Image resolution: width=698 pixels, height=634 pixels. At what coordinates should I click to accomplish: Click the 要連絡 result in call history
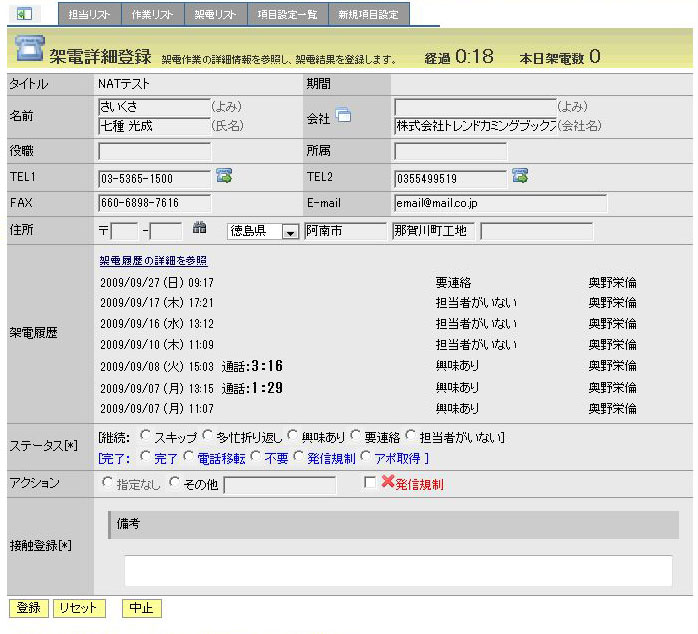(453, 283)
